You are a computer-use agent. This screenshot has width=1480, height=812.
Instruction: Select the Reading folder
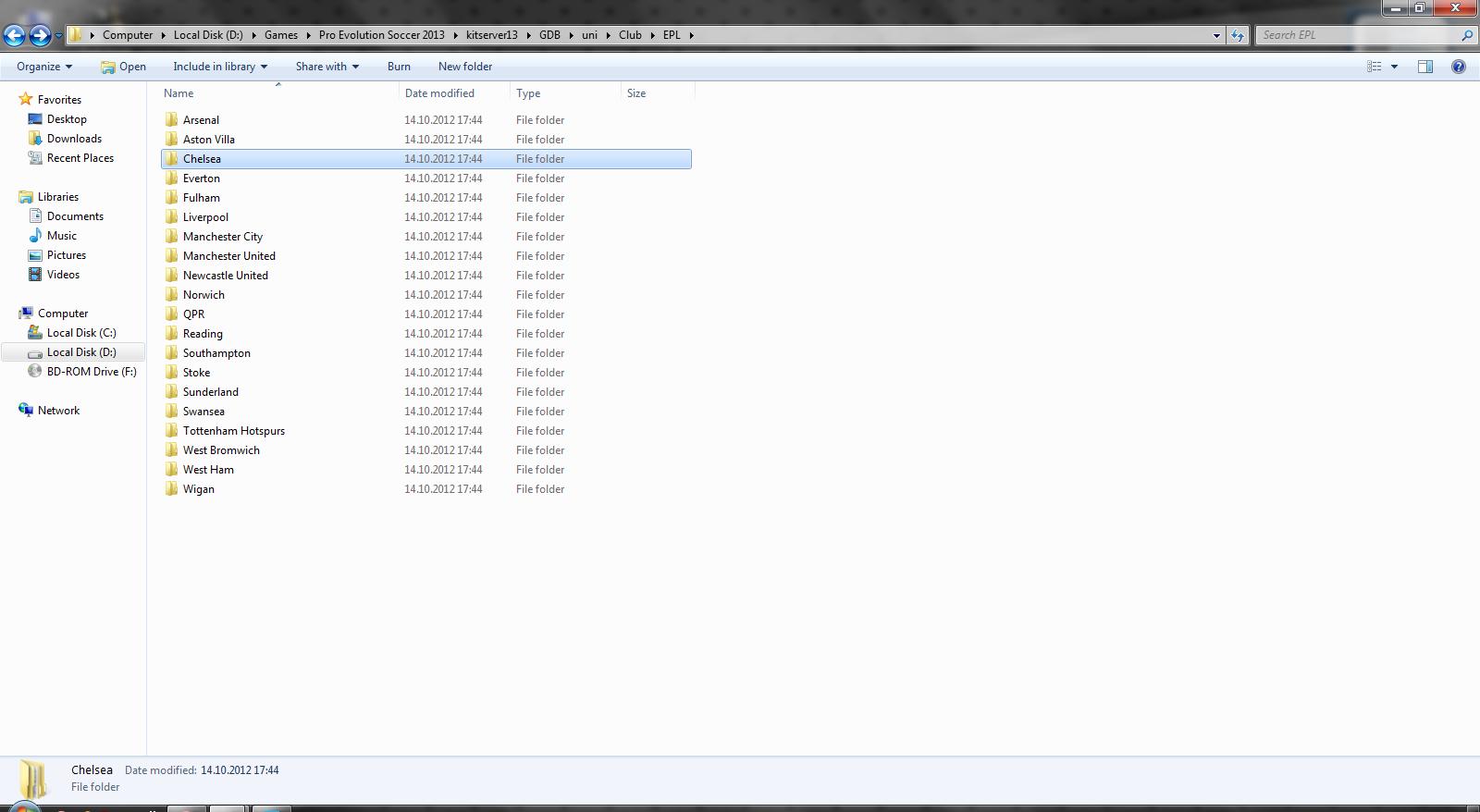click(425, 334)
